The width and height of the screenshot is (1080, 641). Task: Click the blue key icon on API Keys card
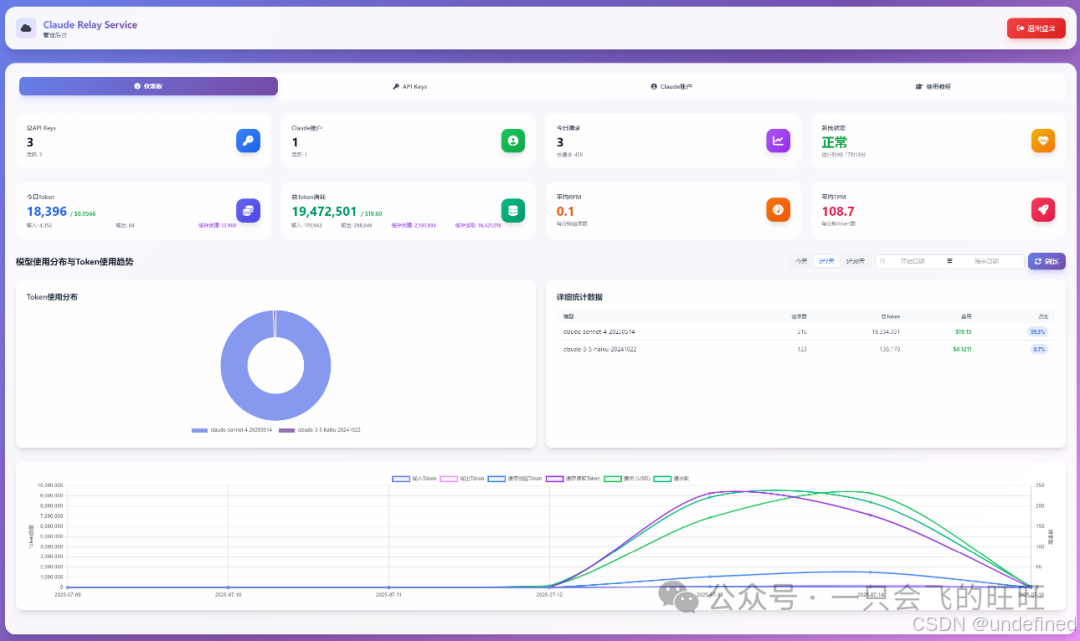tap(248, 140)
